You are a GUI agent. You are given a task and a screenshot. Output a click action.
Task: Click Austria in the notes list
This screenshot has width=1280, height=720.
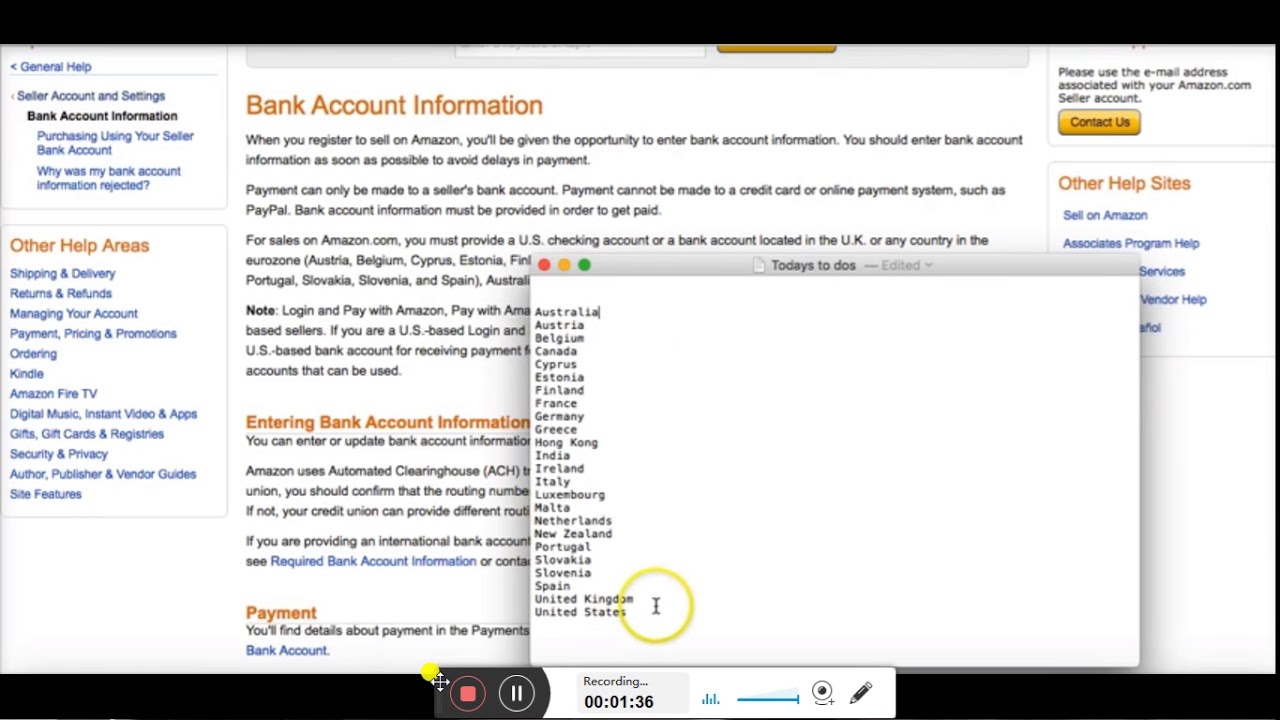(559, 325)
